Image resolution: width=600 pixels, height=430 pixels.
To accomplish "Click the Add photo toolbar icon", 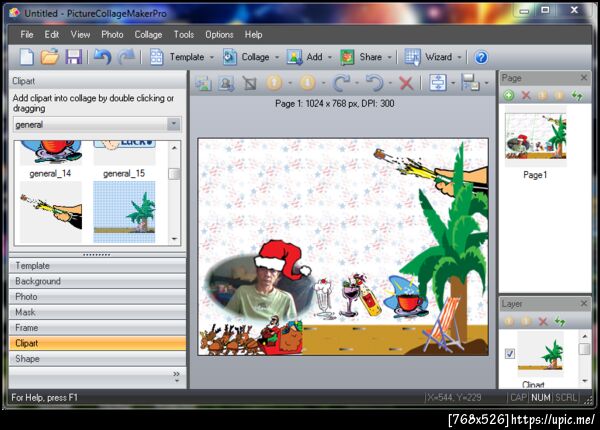I will click(x=295, y=57).
